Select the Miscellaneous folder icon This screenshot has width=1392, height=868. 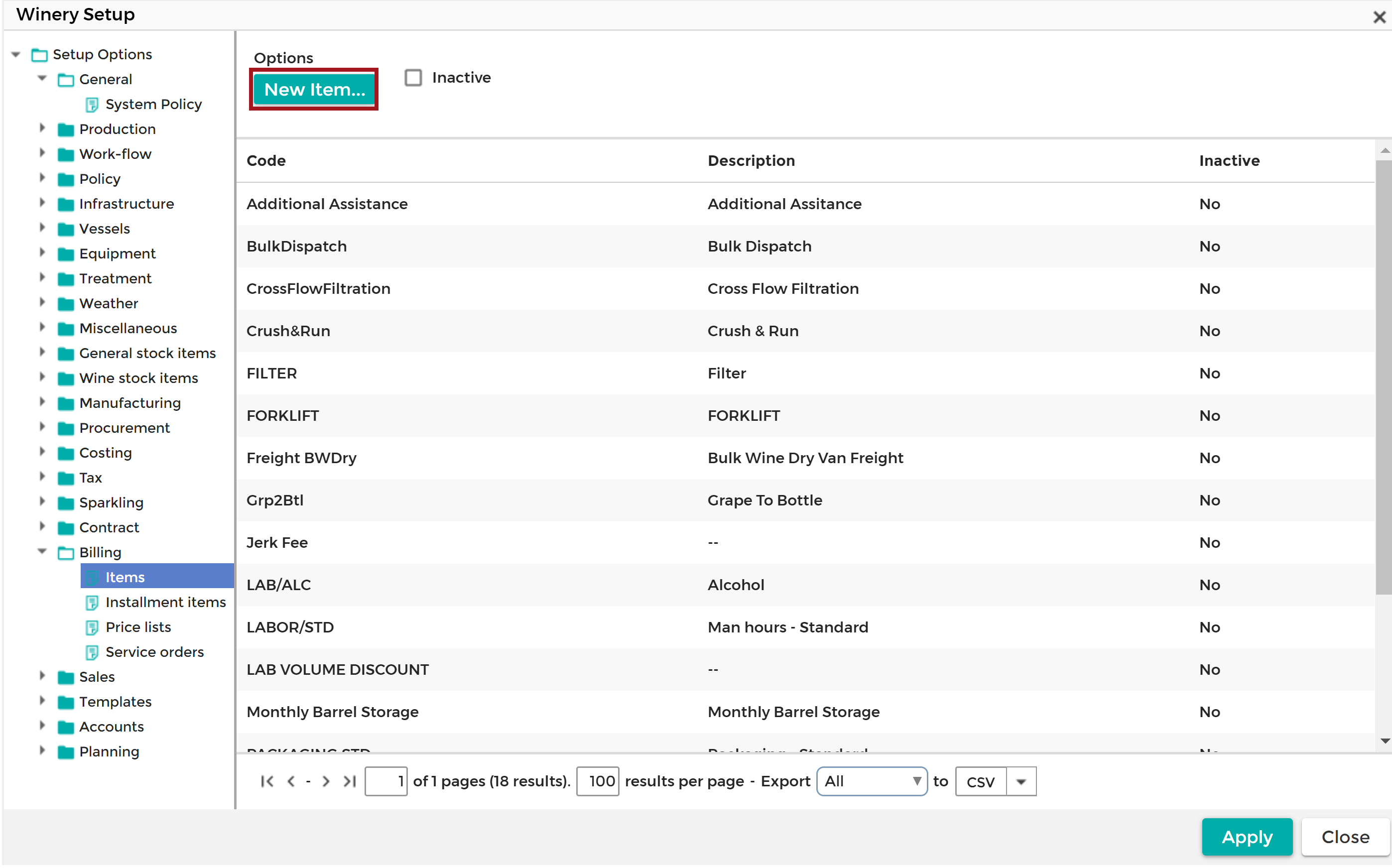pyautogui.click(x=66, y=329)
